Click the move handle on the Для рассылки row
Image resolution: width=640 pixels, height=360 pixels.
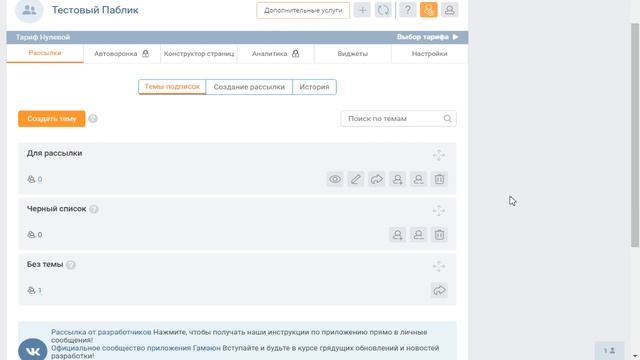point(439,155)
